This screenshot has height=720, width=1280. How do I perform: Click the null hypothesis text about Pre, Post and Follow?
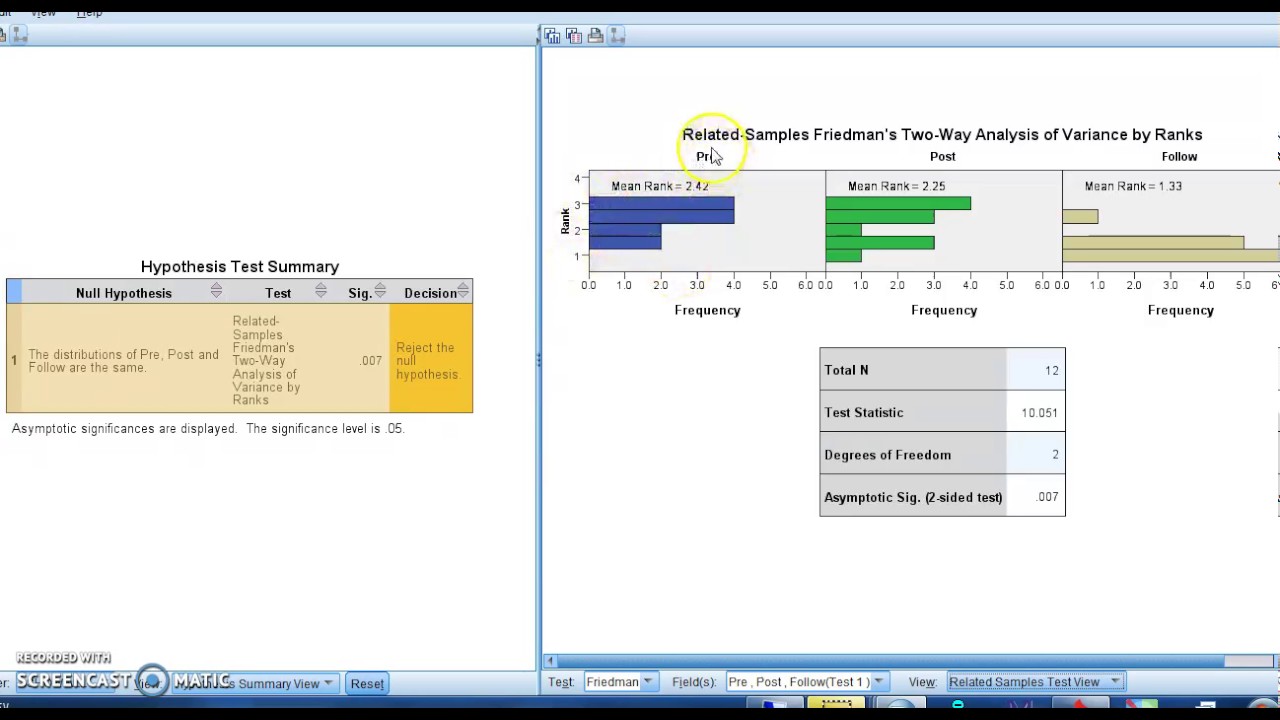click(x=123, y=361)
